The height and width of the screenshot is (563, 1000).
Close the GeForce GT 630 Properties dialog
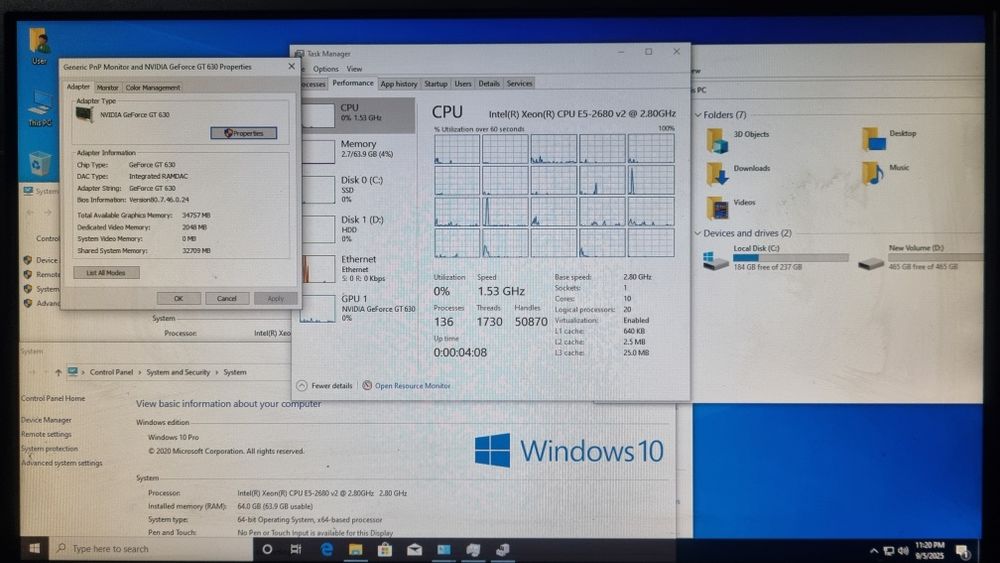point(291,66)
